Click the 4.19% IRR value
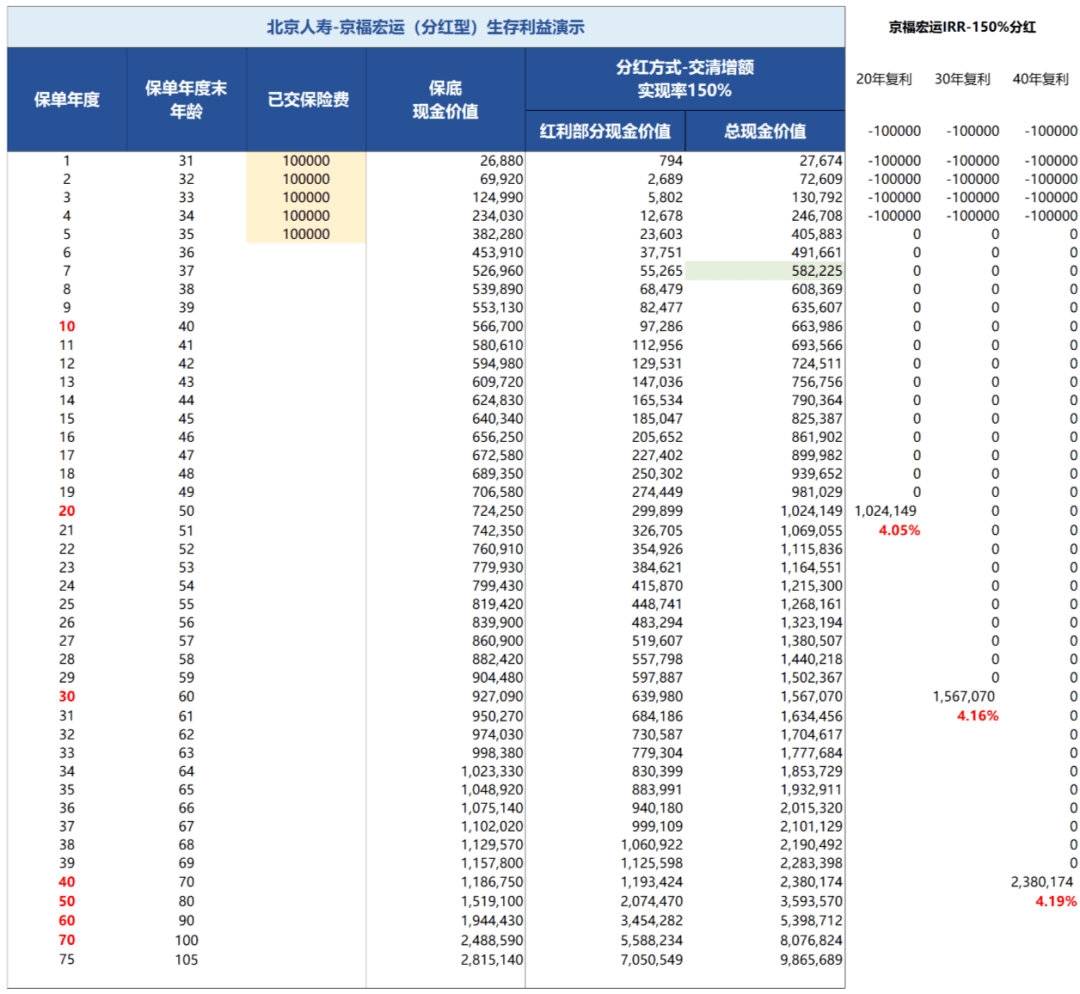Image resolution: width=1080 pixels, height=994 pixels. click(x=1056, y=901)
